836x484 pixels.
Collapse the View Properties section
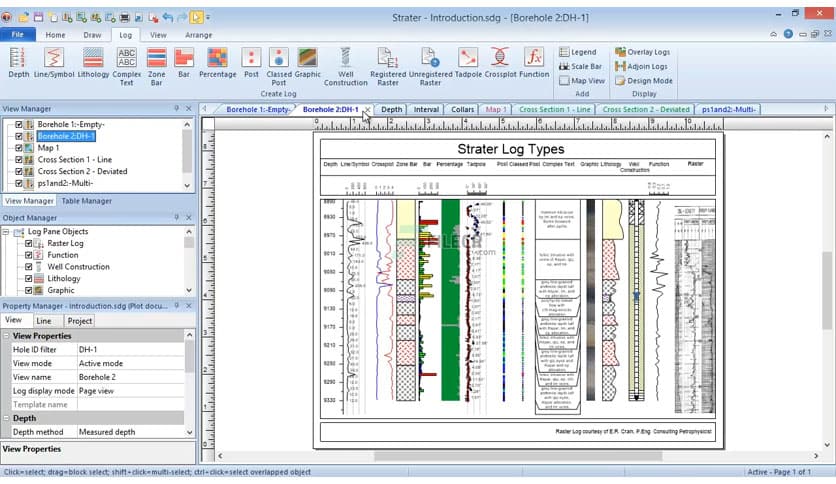pos(7,336)
